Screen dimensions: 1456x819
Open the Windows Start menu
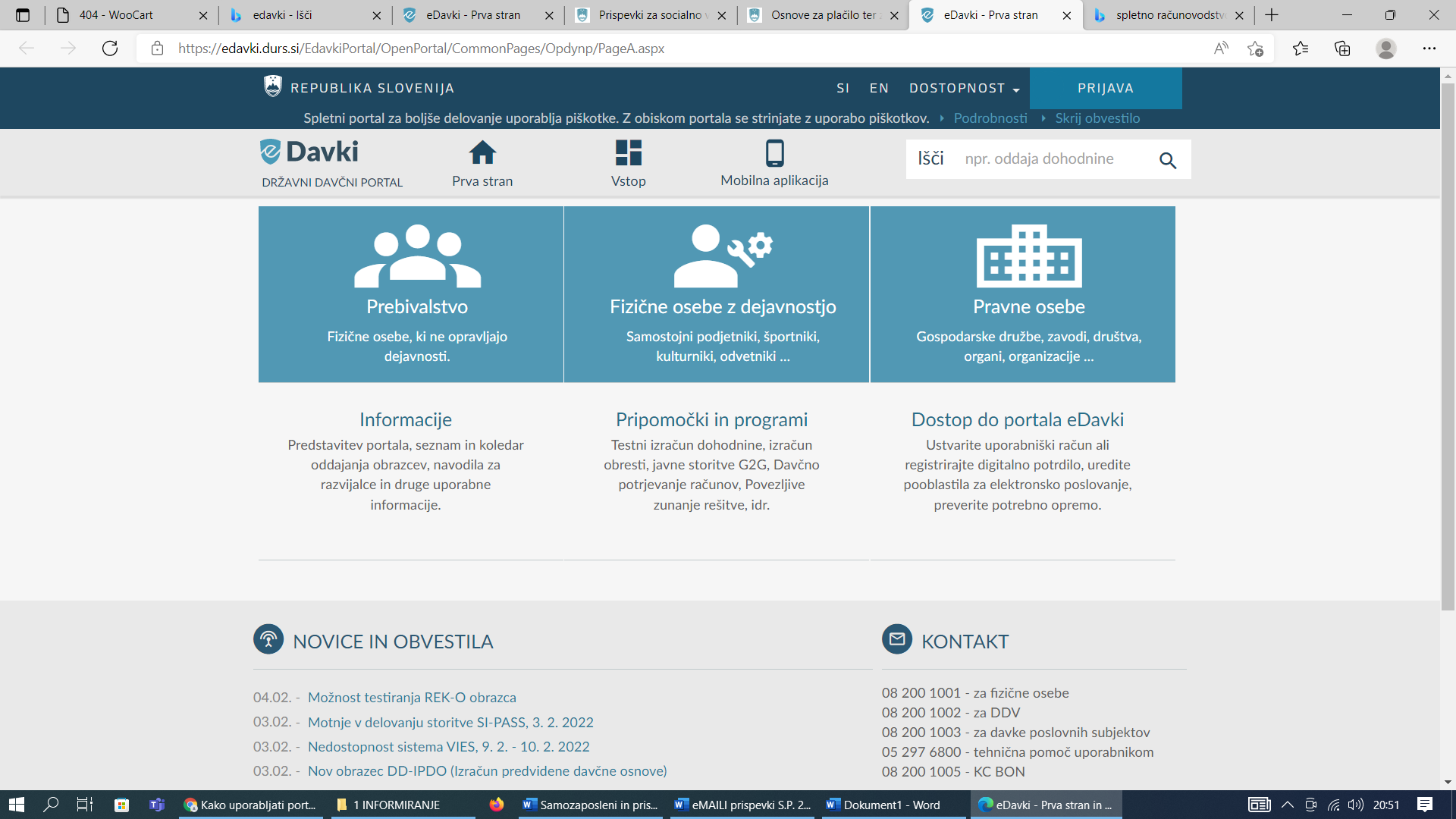pos(17,805)
